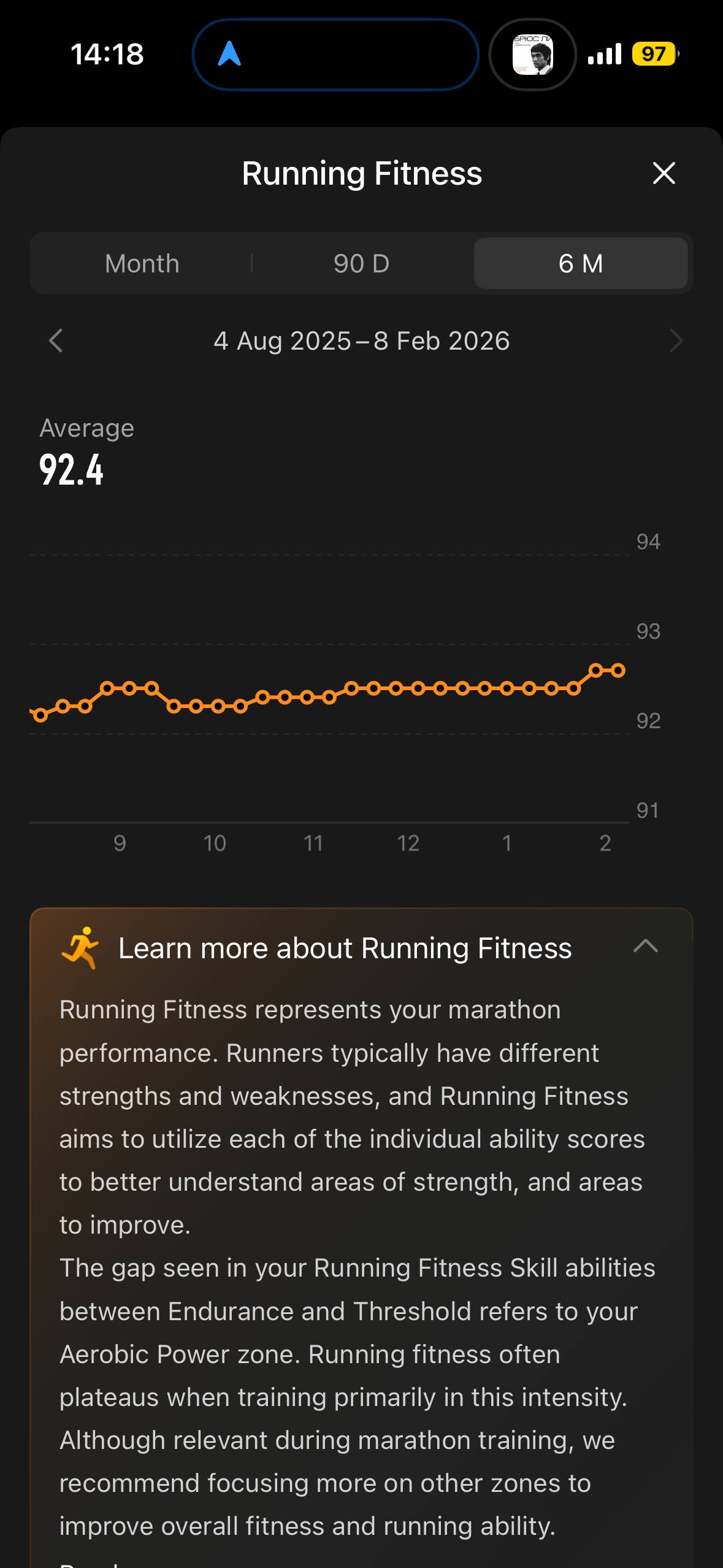
Task: Tap the 14:18 clock in status bar
Action: click(x=107, y=54)
